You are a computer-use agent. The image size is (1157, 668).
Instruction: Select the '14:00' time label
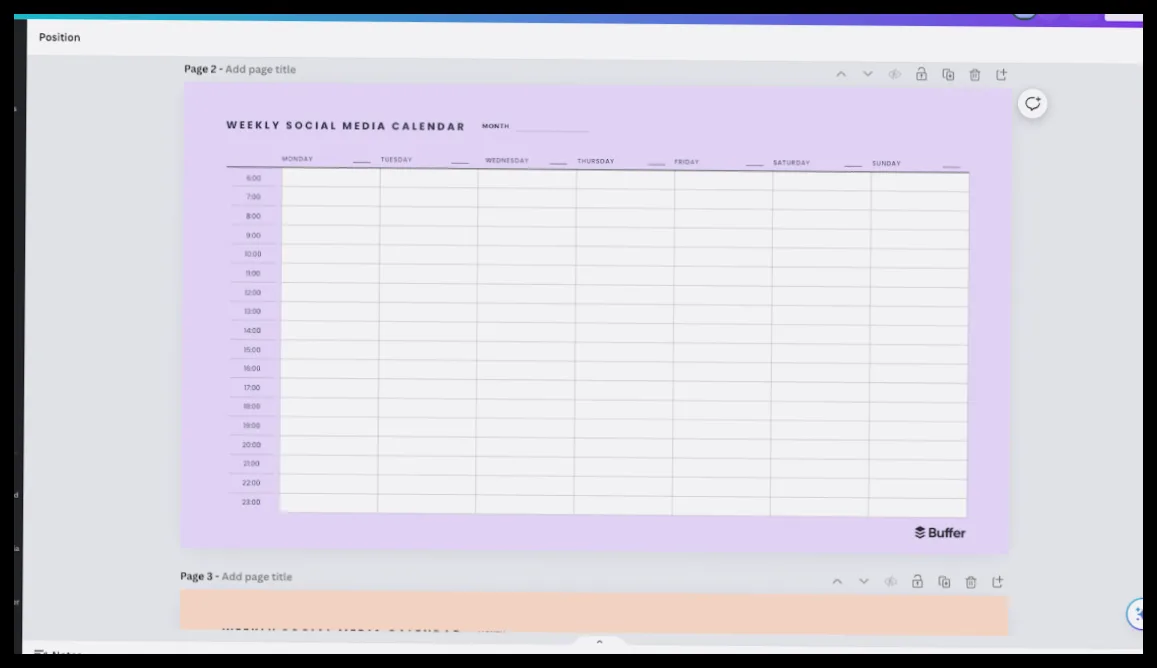pos(252,331)
